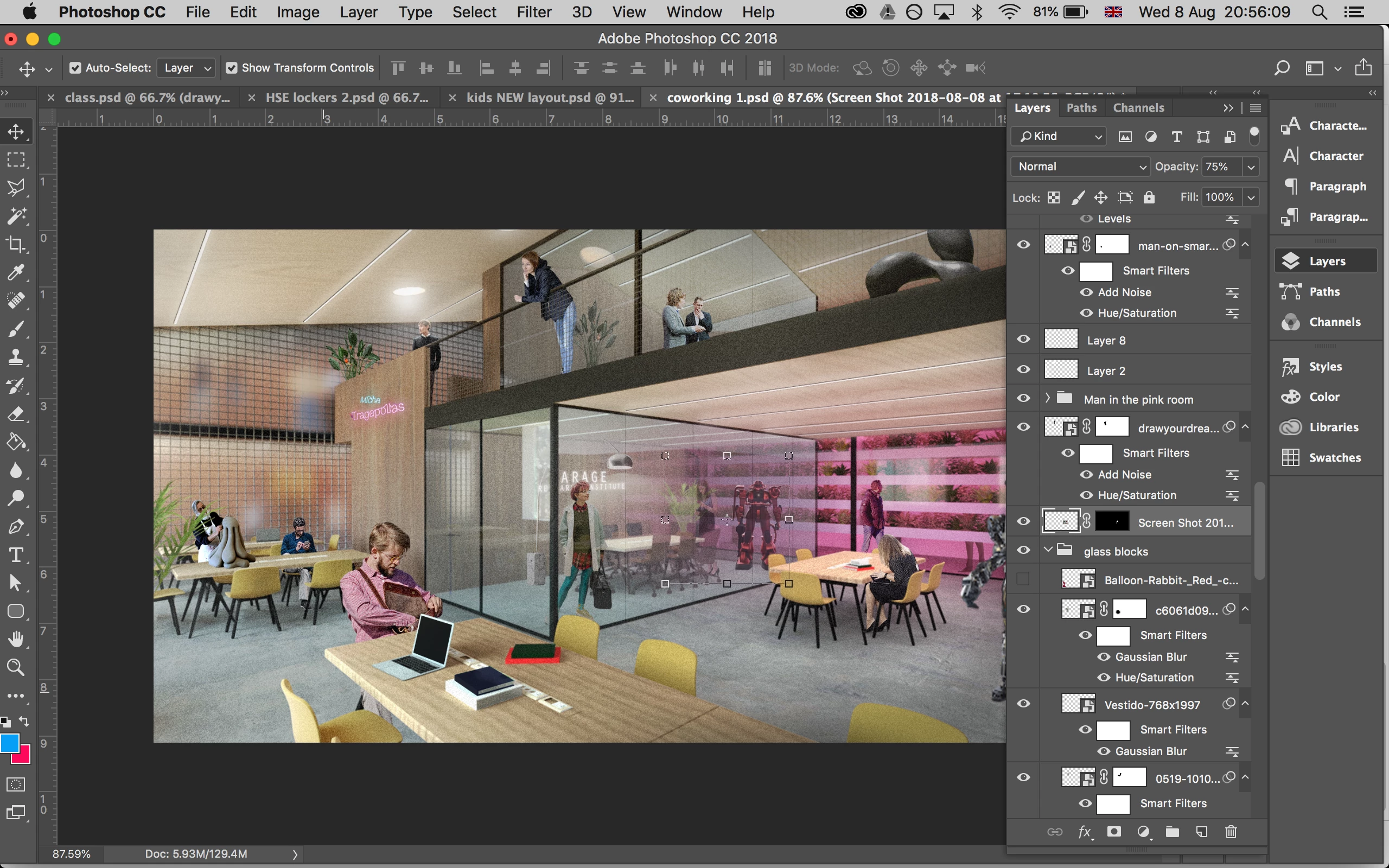Image resolution: width=1389 pixels, height=868 pixels.
Task: Click the Lock all padlock icon
Action: click(x=1149, y=197)
